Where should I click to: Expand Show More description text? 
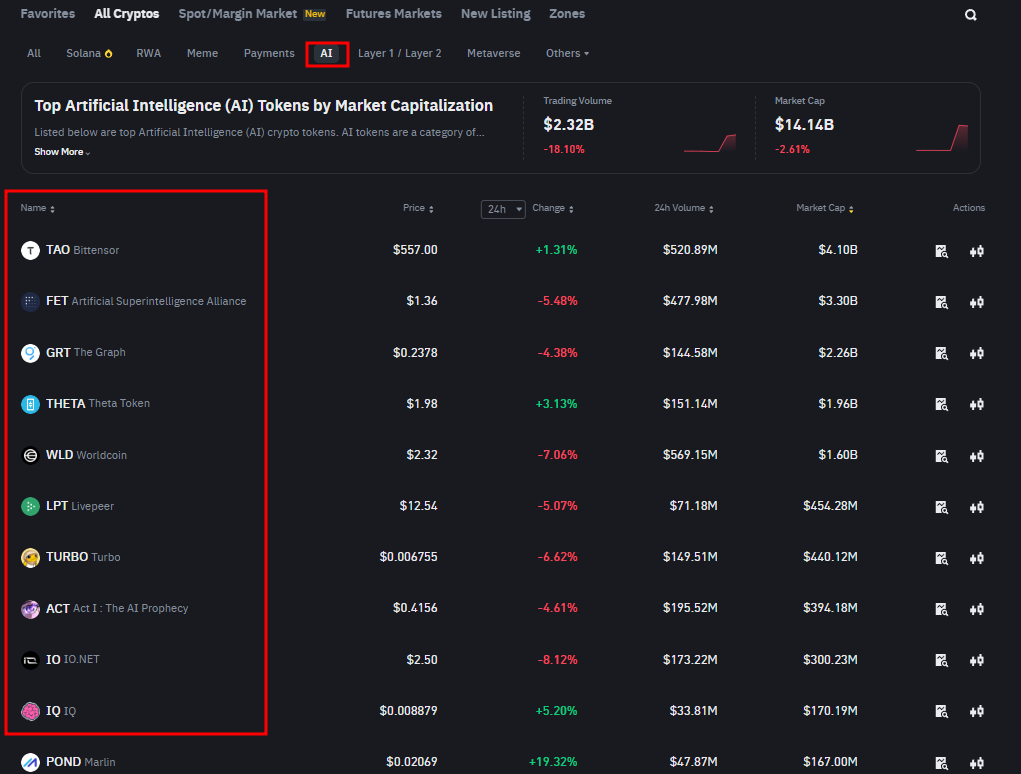pyautogui.click(x=62, y=152)
